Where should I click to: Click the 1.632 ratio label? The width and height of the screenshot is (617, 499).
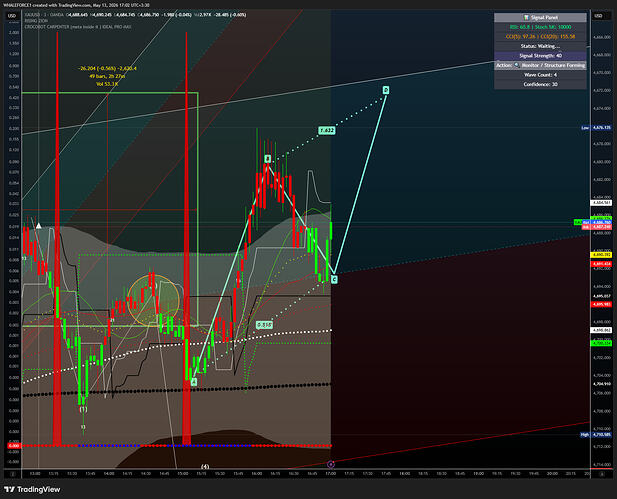click(327, 130)
